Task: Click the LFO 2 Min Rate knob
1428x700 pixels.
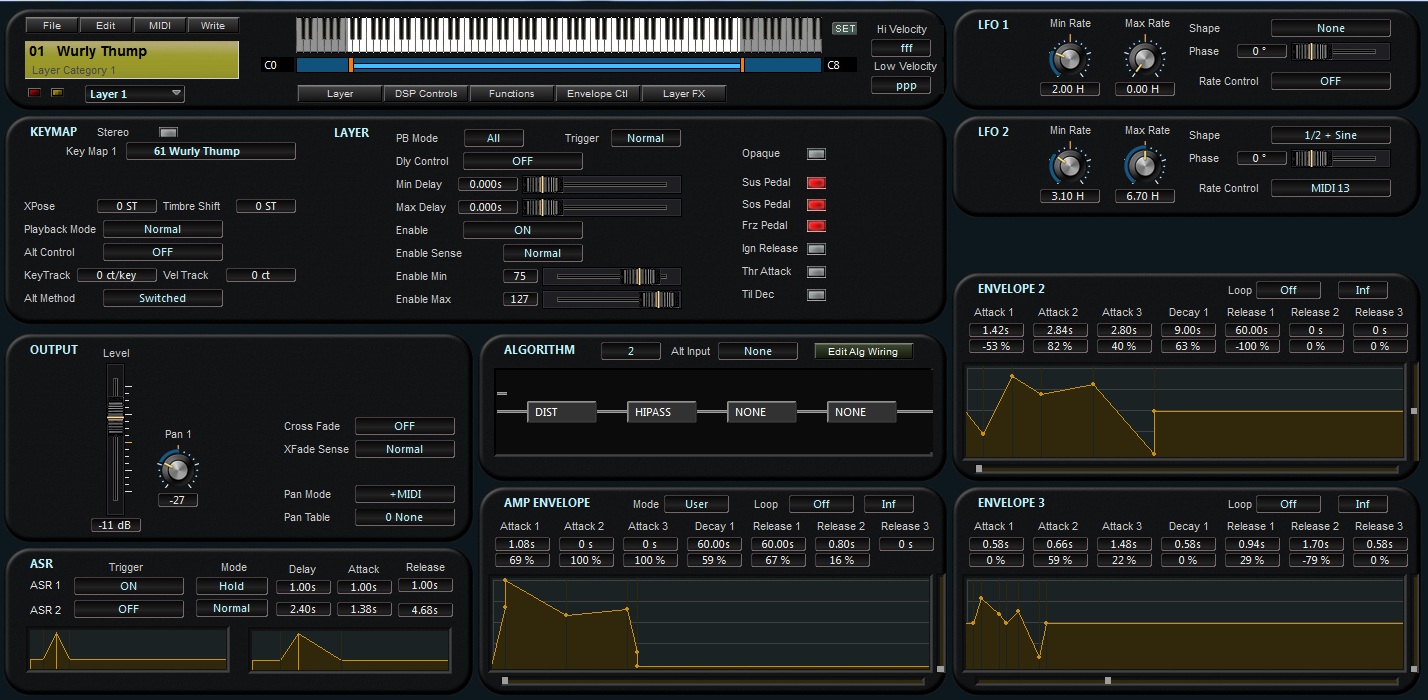Action: pyautogui.click(x=1069, y=166)
